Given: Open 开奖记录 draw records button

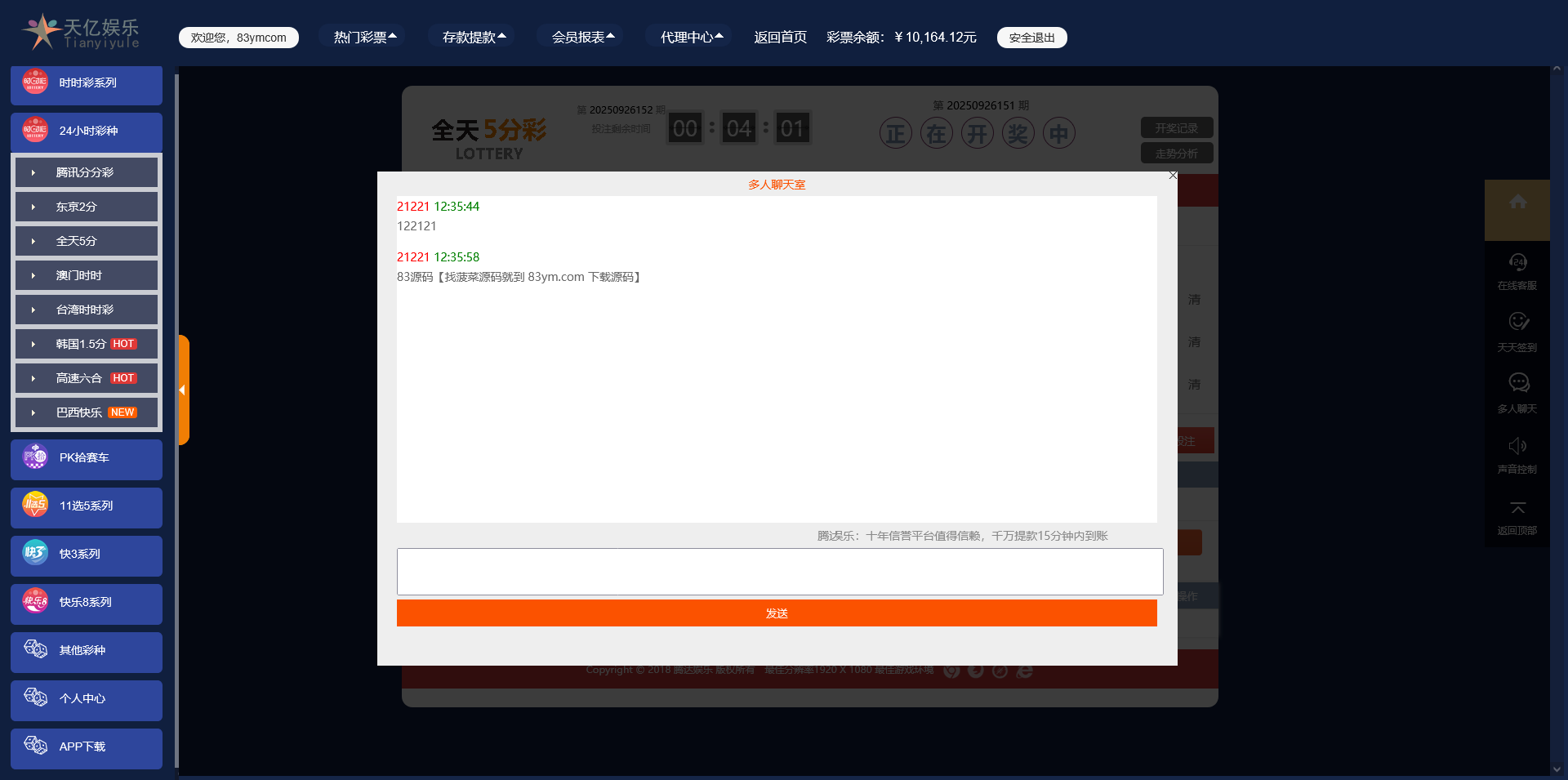Looking at the screenshot, I should pos(1177,128).
